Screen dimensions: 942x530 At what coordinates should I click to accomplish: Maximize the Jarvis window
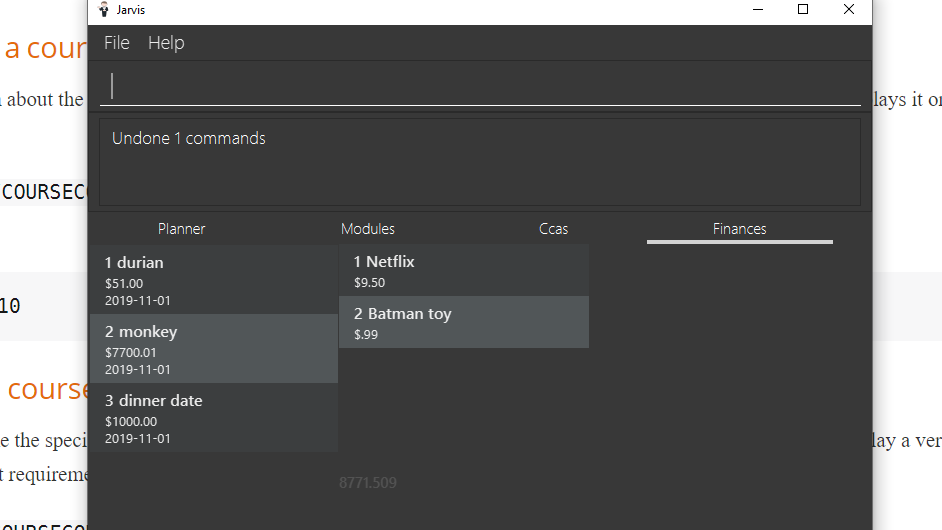803,10
